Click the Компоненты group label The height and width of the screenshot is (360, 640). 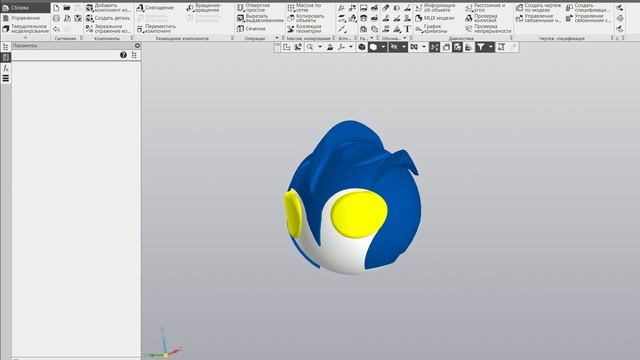click(107, 38)
